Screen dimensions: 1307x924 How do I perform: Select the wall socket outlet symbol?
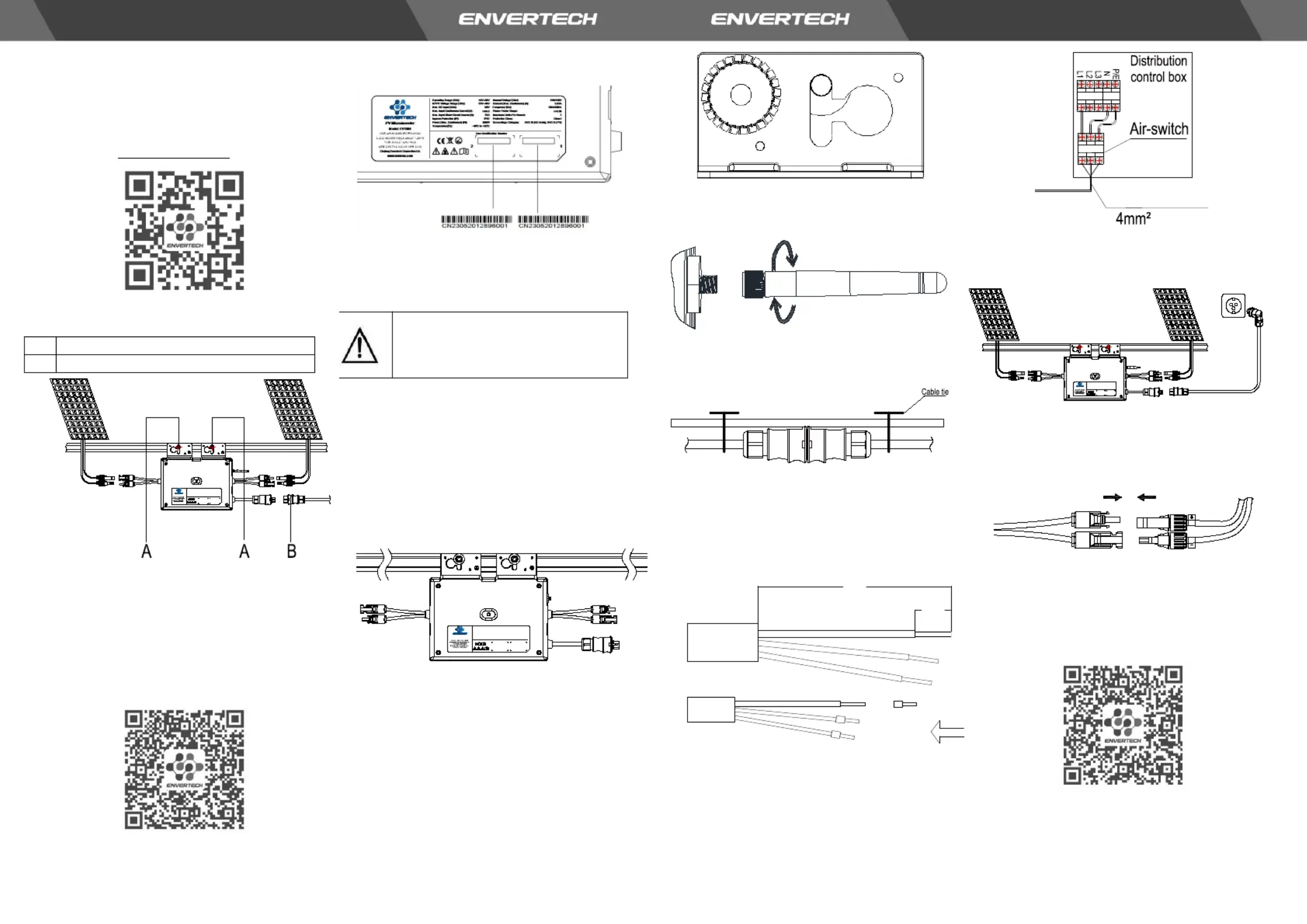point(1233,306)
